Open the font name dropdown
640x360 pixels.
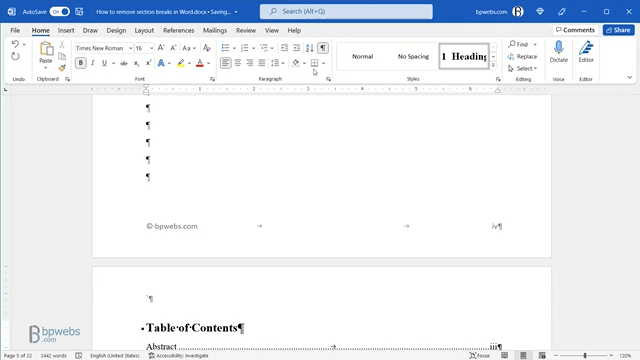[x=130, y=48]
